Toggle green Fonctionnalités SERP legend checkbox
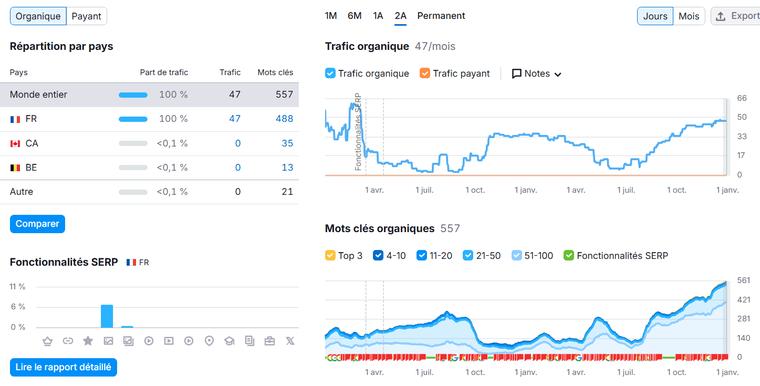 [569, 256]
